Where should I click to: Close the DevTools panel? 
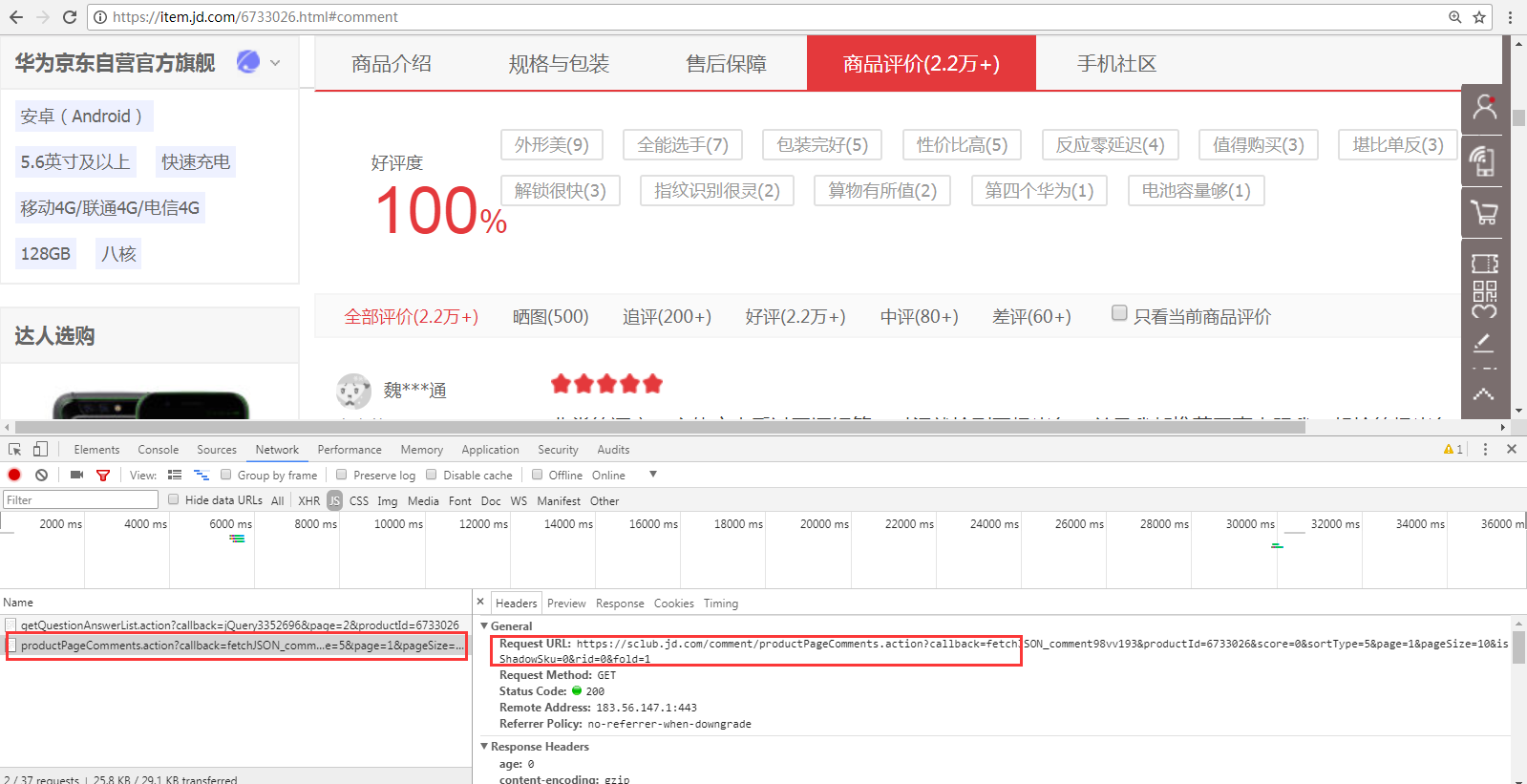tap(1512, 449)
